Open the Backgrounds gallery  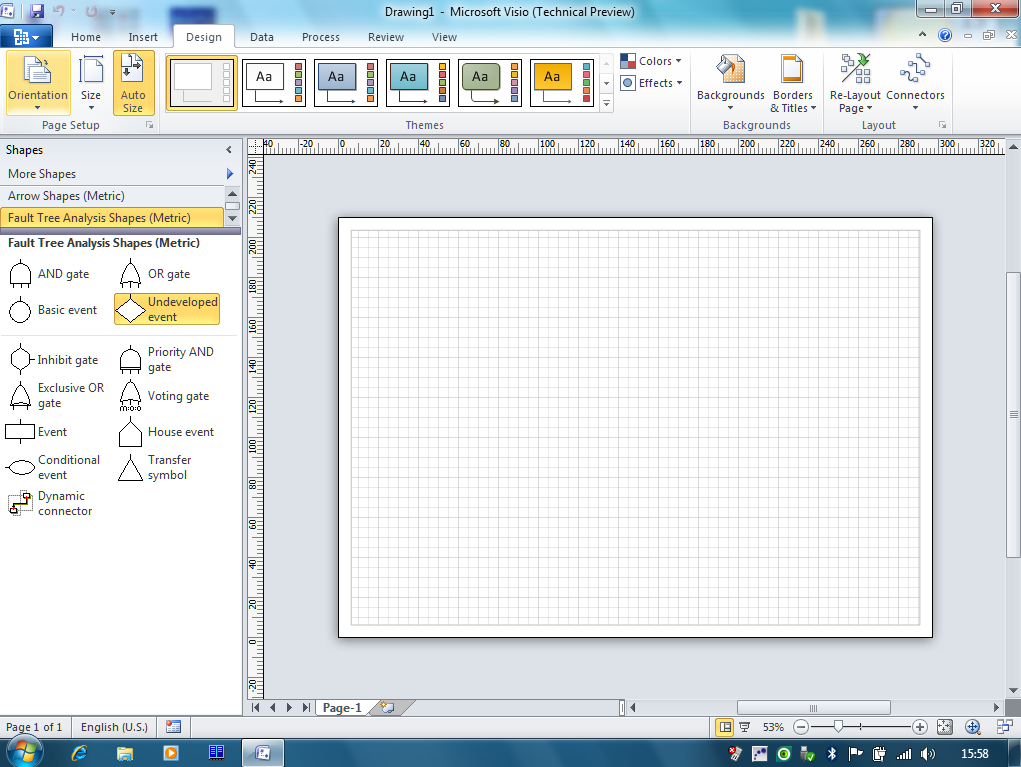tap(731, 83)
